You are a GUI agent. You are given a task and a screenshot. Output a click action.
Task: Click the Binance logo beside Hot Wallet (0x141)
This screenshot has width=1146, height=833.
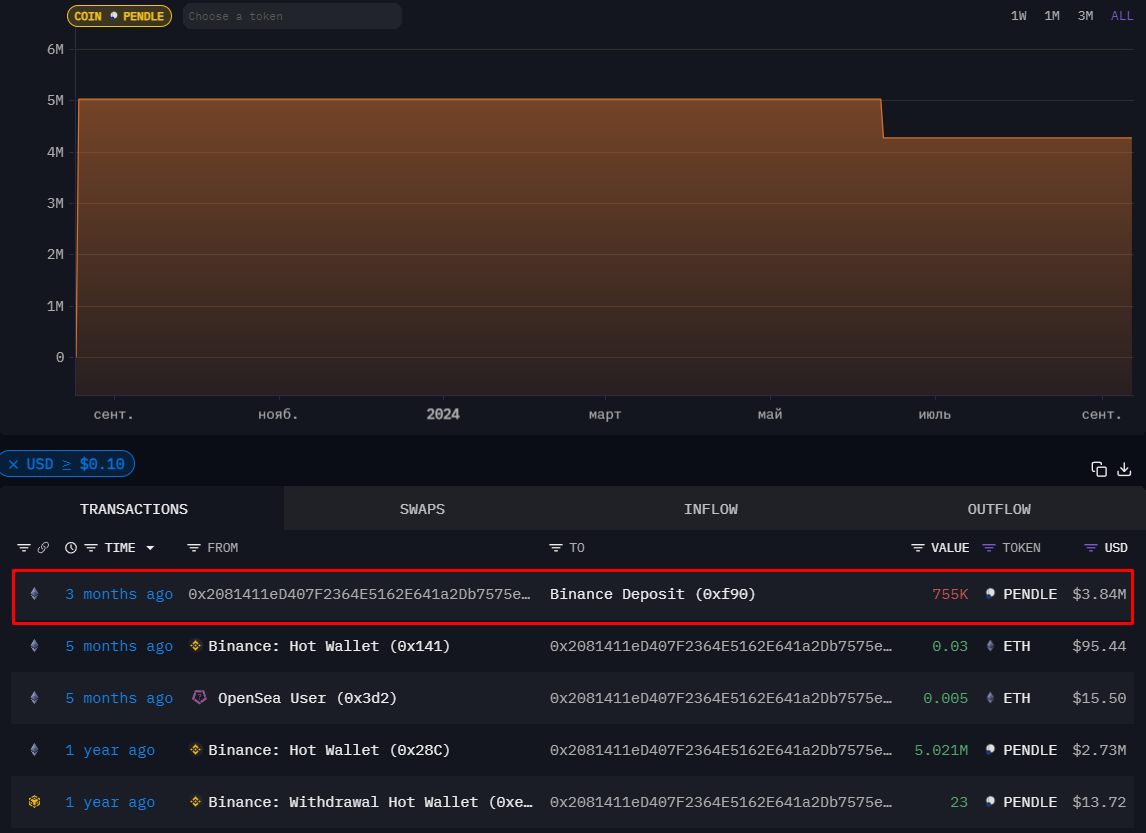(195, 645)
